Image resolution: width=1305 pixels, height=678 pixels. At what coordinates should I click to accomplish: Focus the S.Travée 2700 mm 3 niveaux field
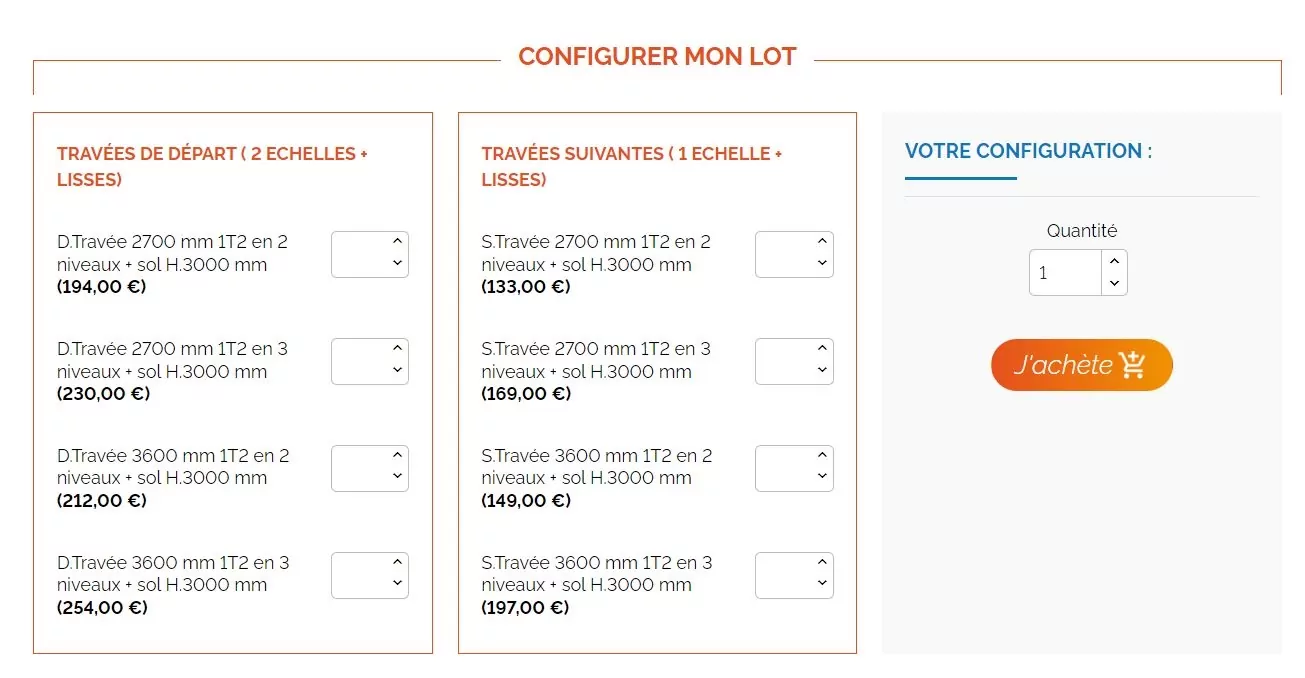click(x=784, y=361)
